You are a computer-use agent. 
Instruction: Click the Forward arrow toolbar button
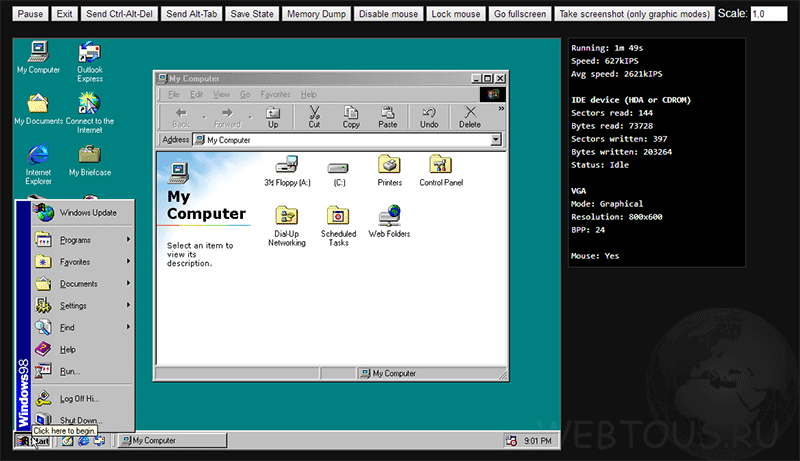point(227,117)
